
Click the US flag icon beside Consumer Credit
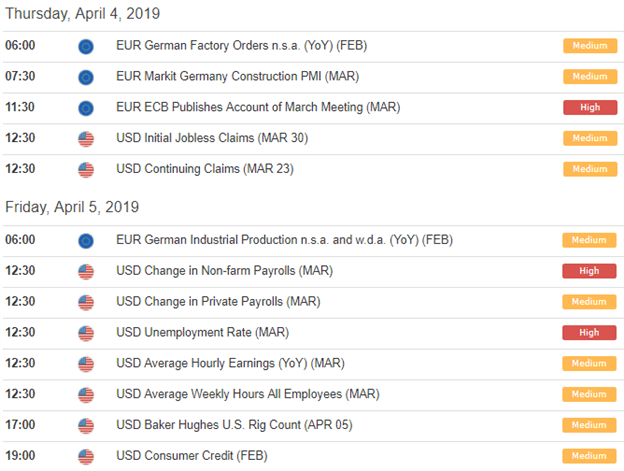86,457
